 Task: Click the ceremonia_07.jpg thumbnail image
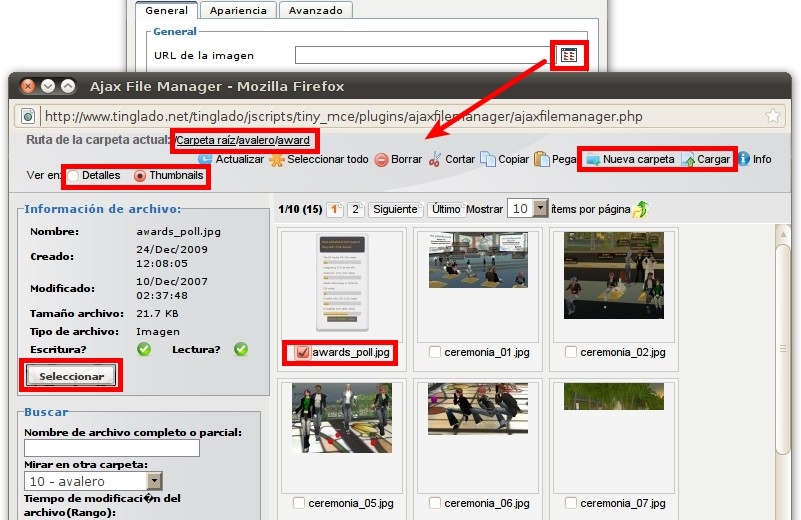[614, 396]
